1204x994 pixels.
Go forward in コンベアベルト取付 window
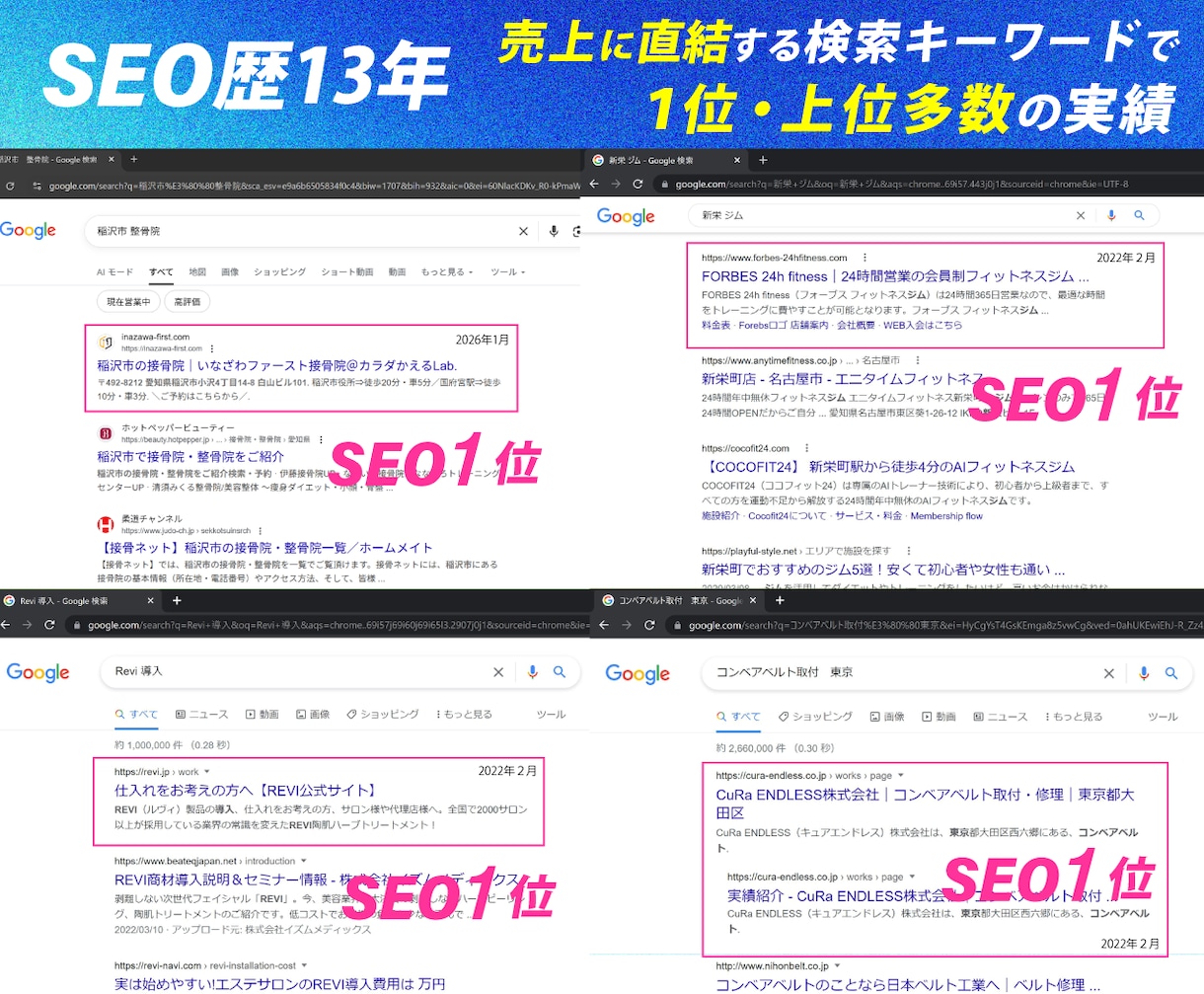[627, 626]
